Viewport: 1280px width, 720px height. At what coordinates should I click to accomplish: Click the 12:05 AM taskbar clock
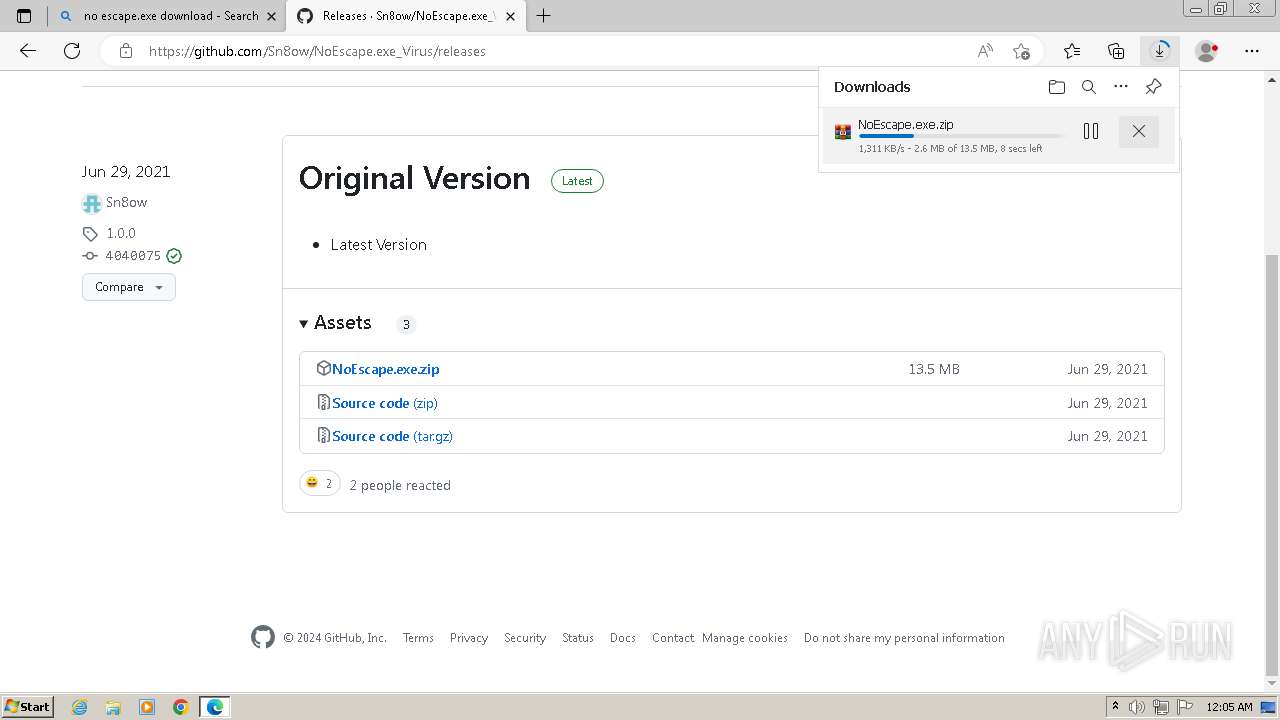pos(1229,707)
